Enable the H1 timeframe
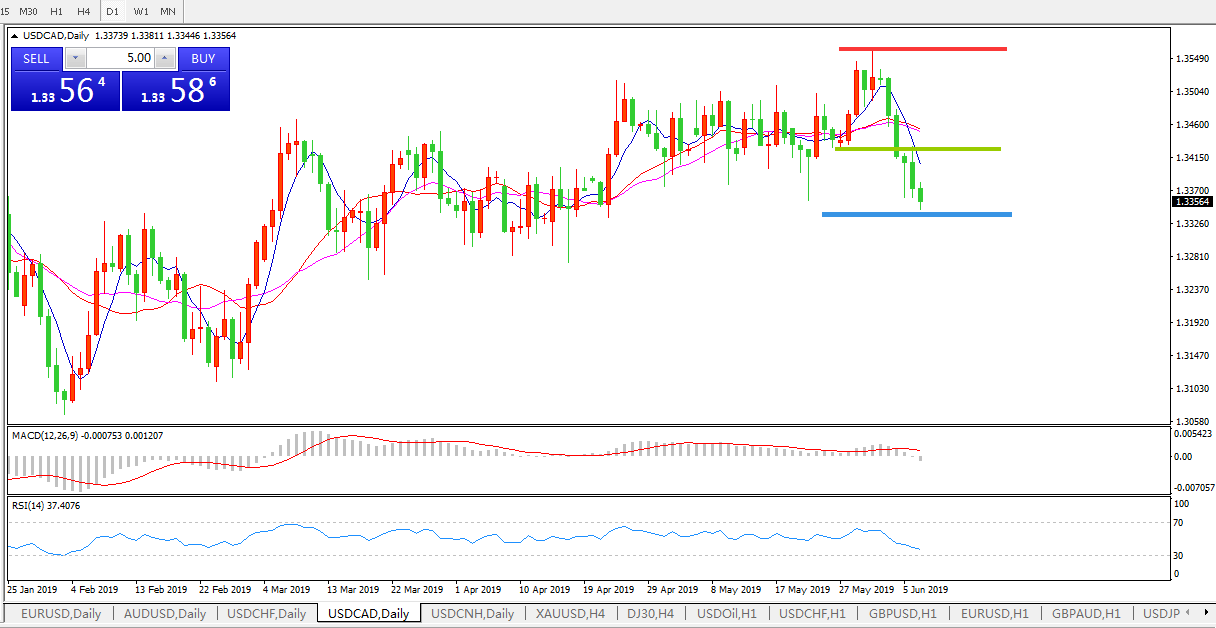 (56, 11)
